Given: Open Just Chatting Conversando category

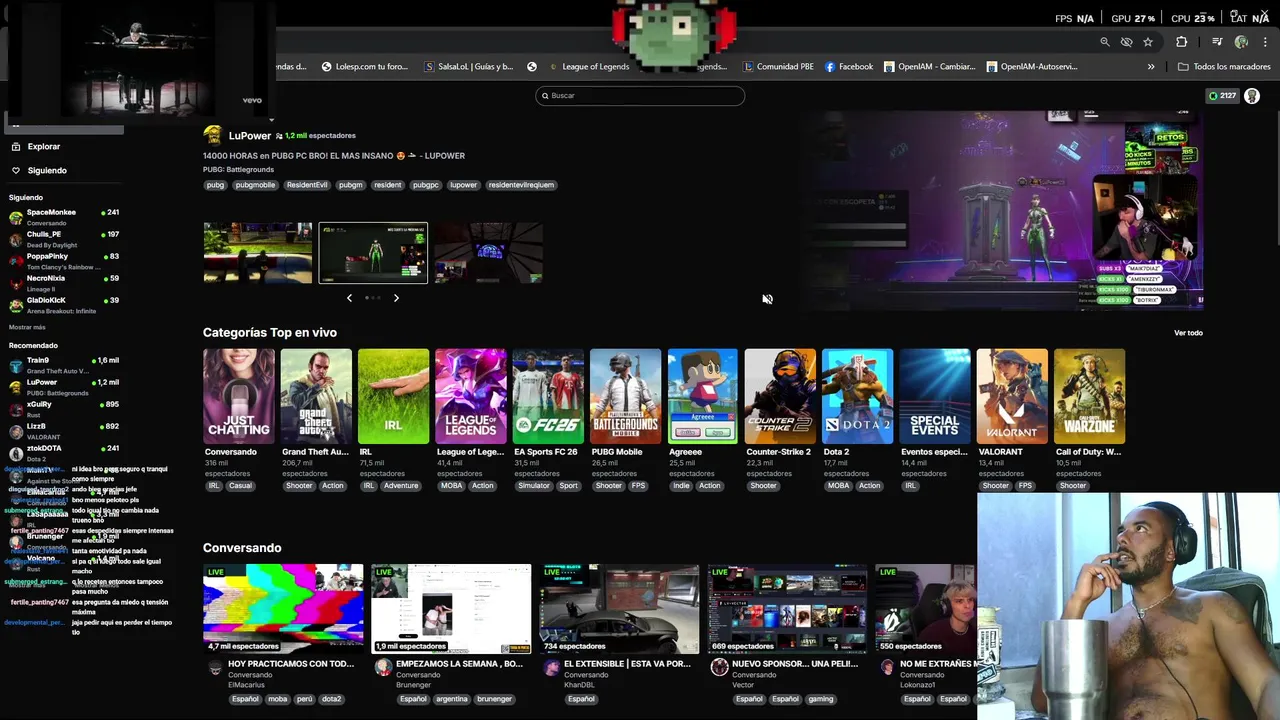Looking at the screenshot, I should tap(239, 396).
